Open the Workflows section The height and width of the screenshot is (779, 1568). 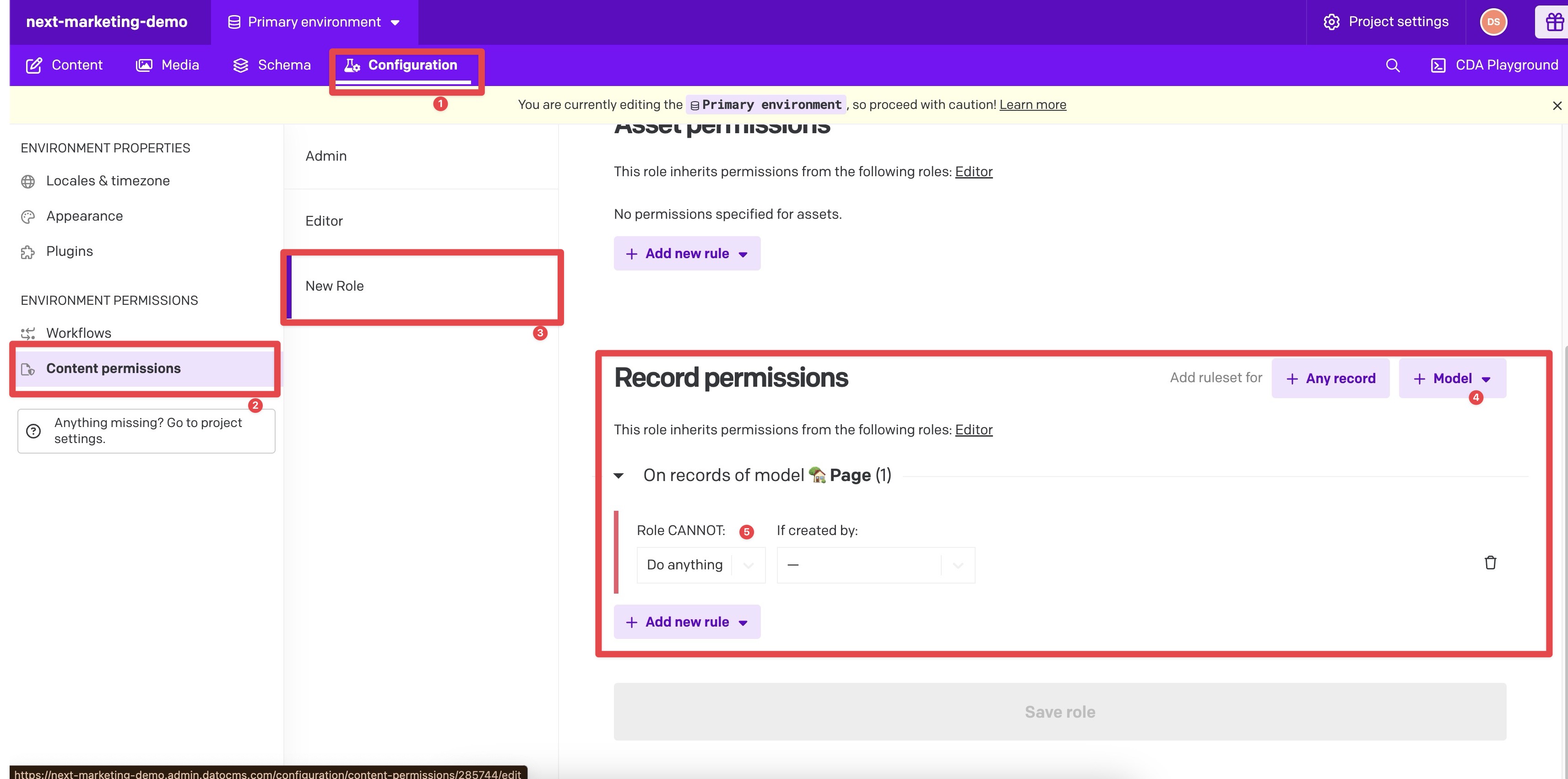[x=79, y=333]
